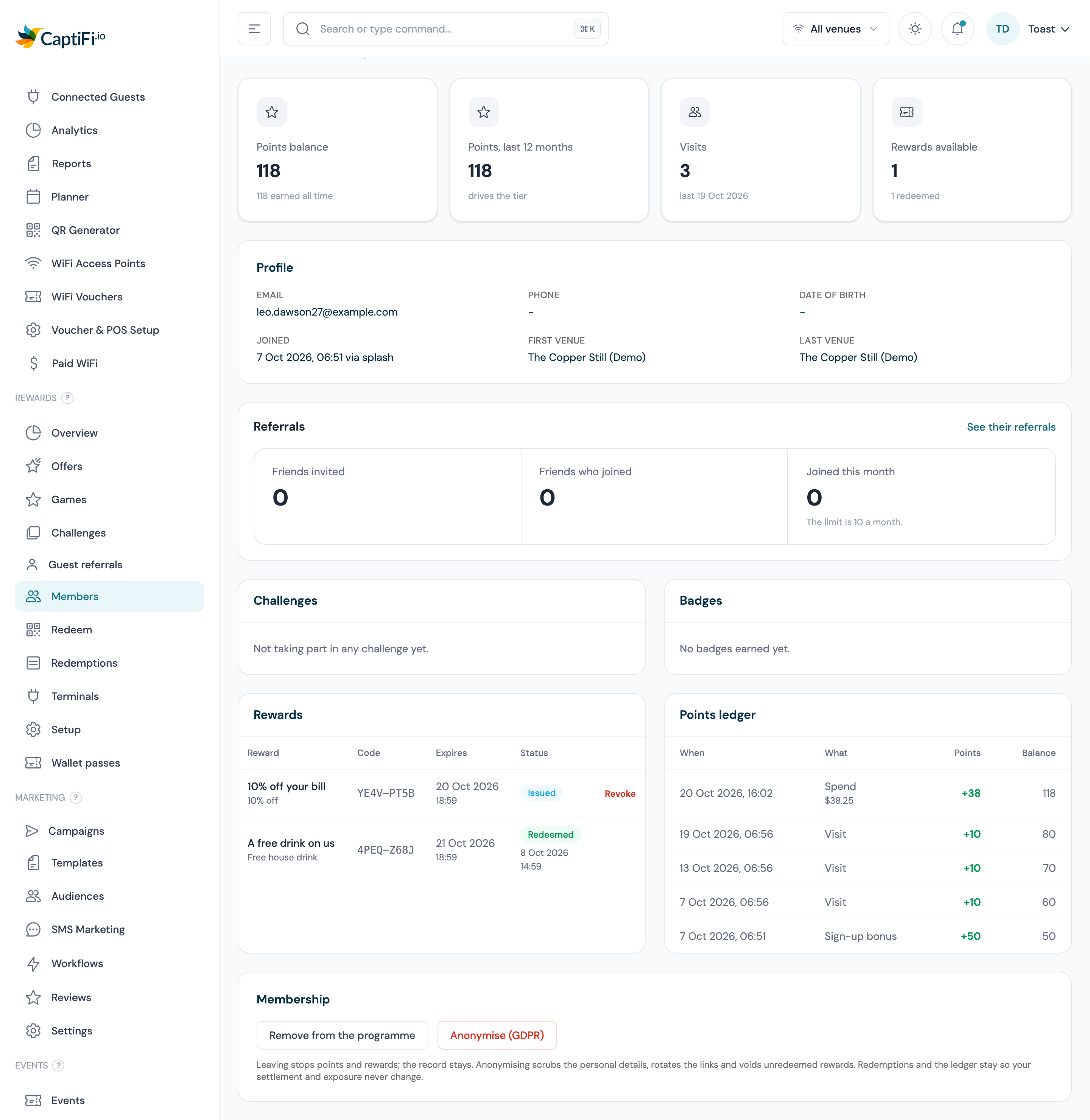Click the Points balance star icon
Viewport: 1090px width, 1120px height.
coord(271,112)
